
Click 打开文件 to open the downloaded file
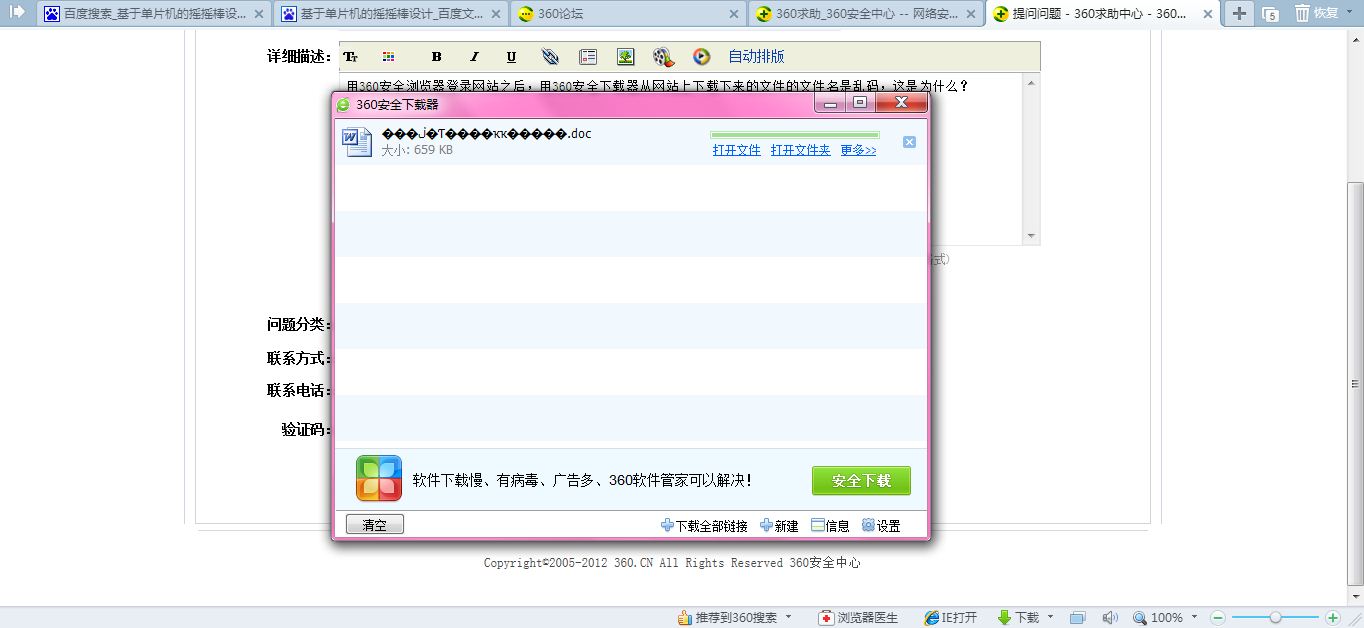pos(737,150)
